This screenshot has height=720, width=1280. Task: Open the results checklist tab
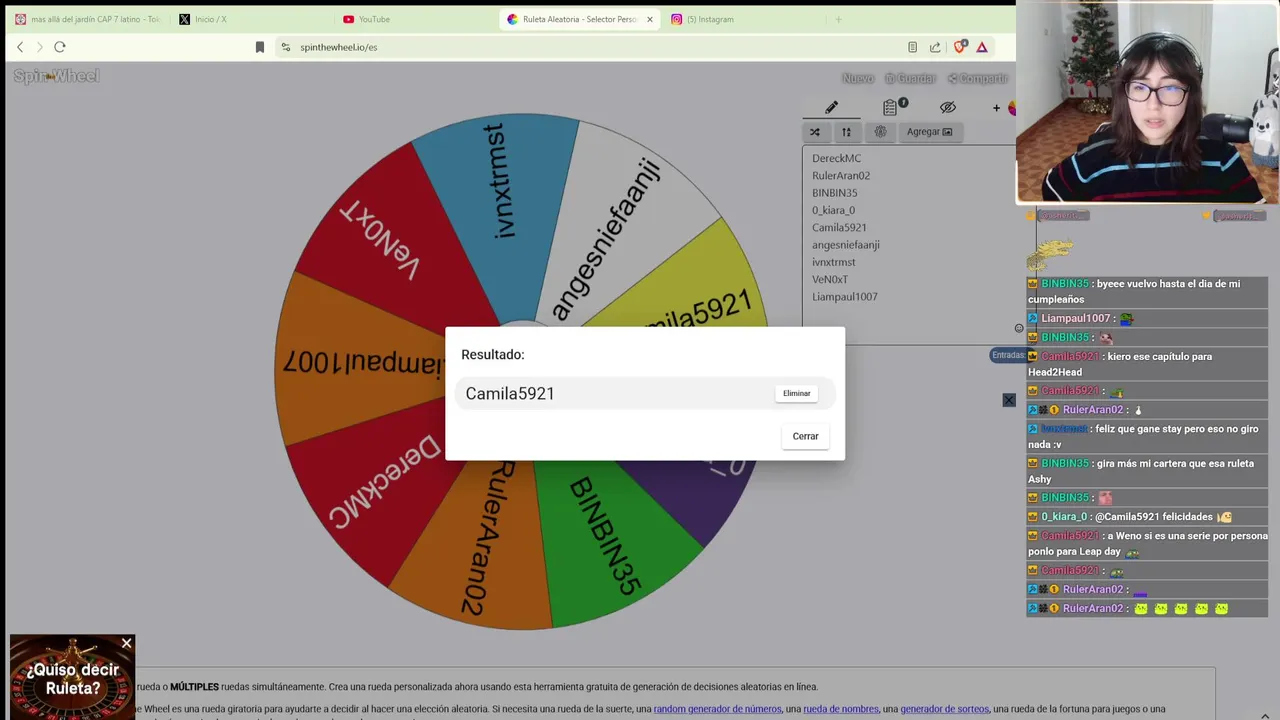pos(890,107)
